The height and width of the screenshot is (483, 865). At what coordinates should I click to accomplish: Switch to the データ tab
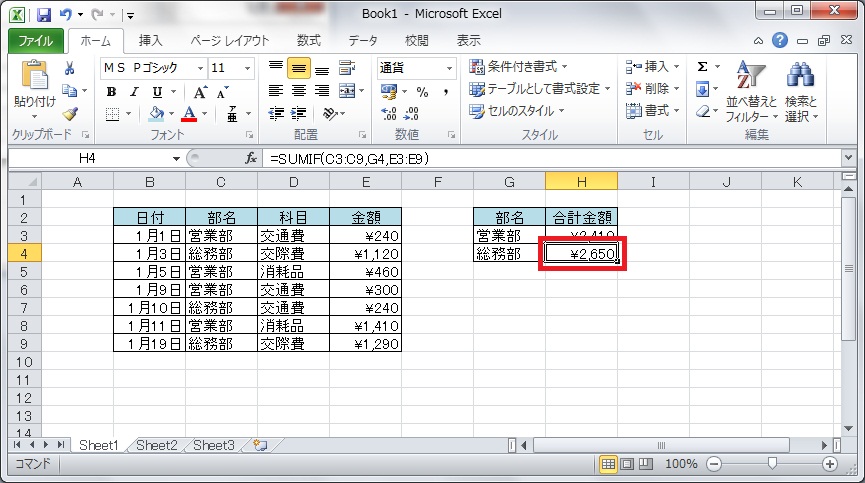tap(363, 41)
